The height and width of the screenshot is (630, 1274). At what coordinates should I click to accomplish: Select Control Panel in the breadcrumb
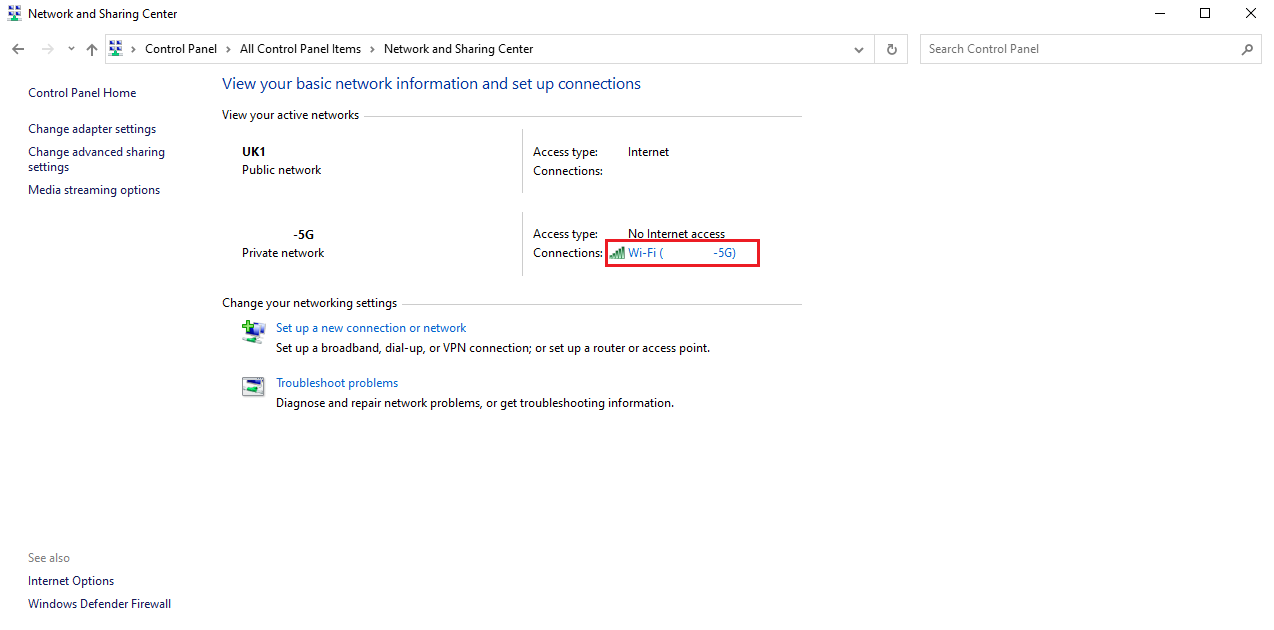[x=180, y=49]
